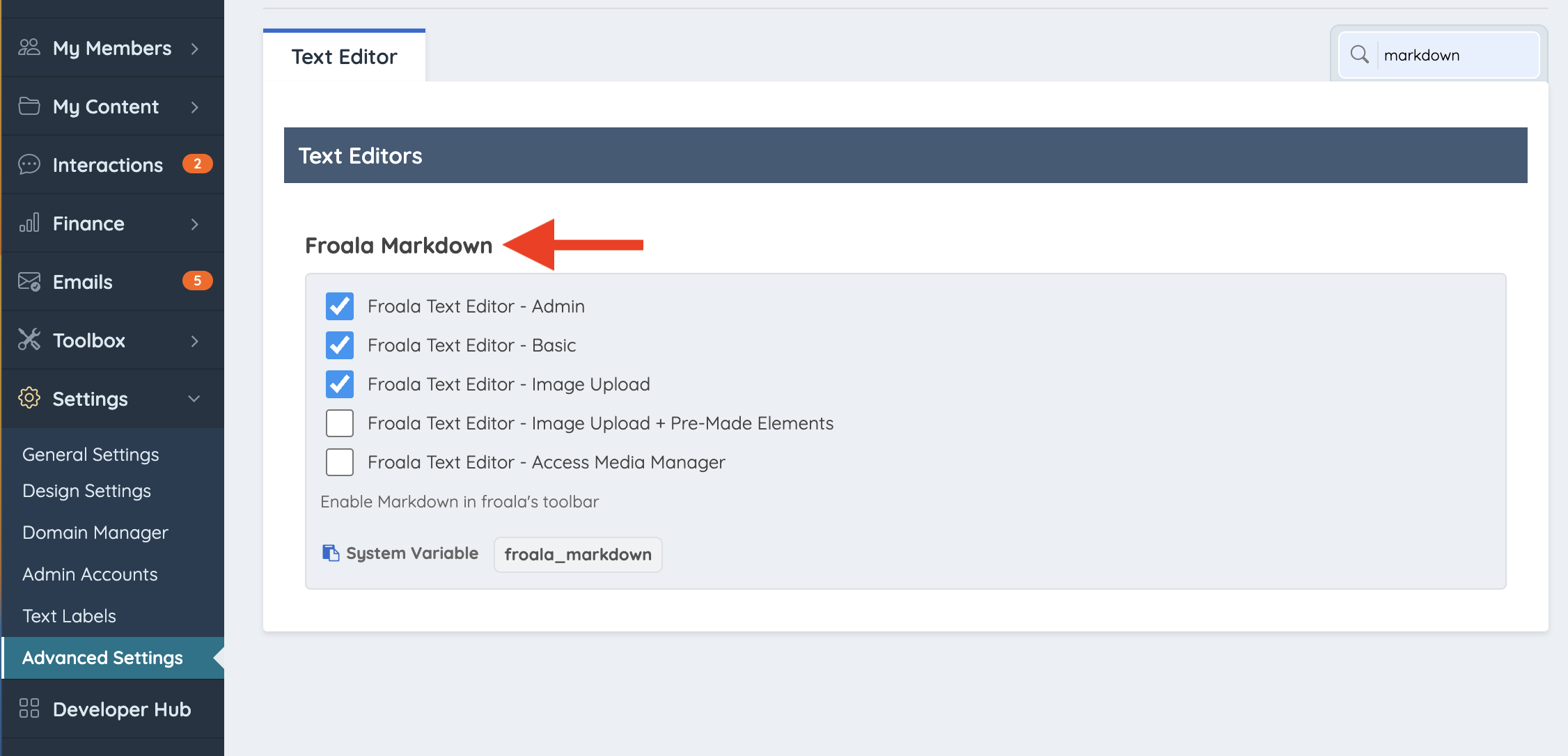
Task: Check Froala Text Editor - Access Media Manager
Action: [x=340, y=462]
